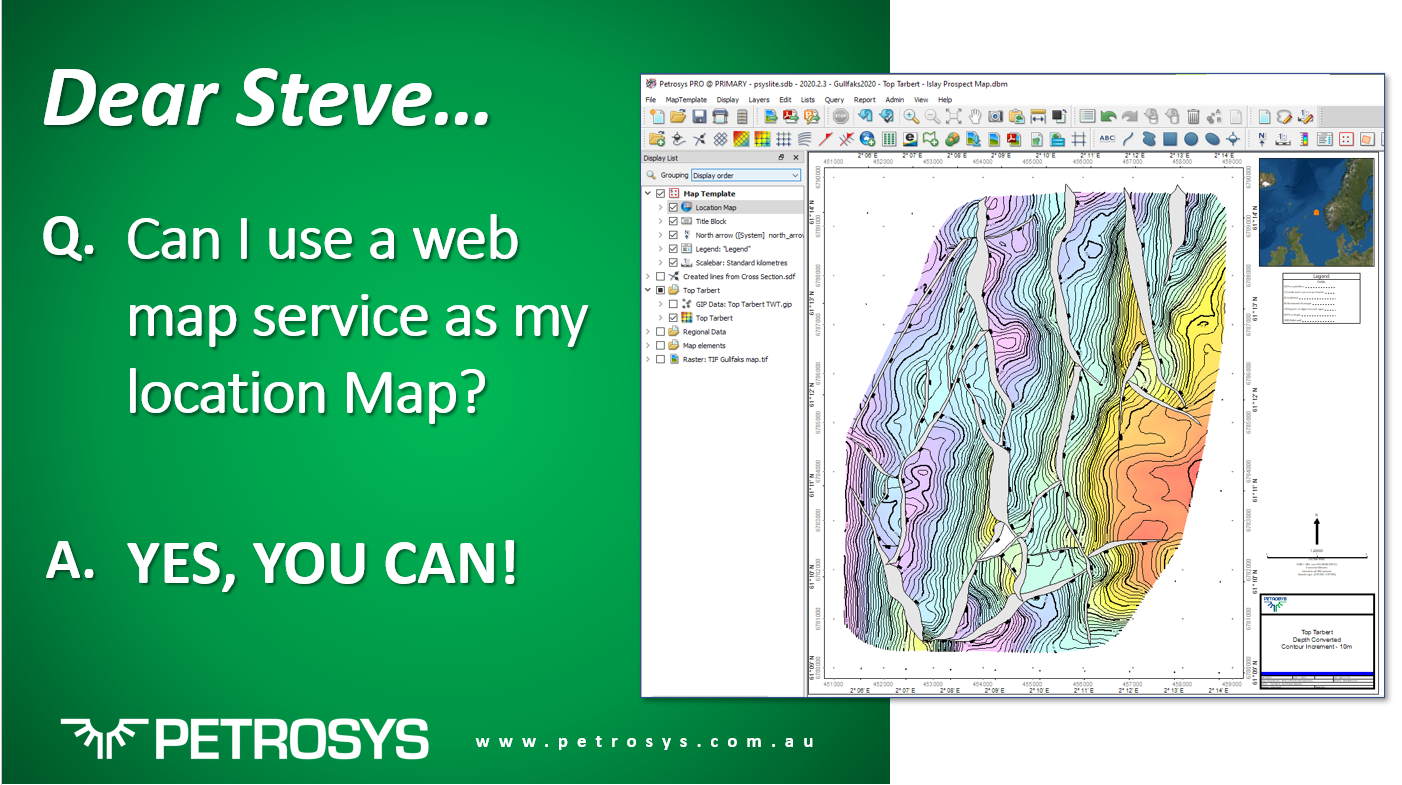The width and height of the screenshot is (1402, 785).
Task: Select the Zoom in magnifier tool
Action: pyautogui.click(x=911, y=116)
